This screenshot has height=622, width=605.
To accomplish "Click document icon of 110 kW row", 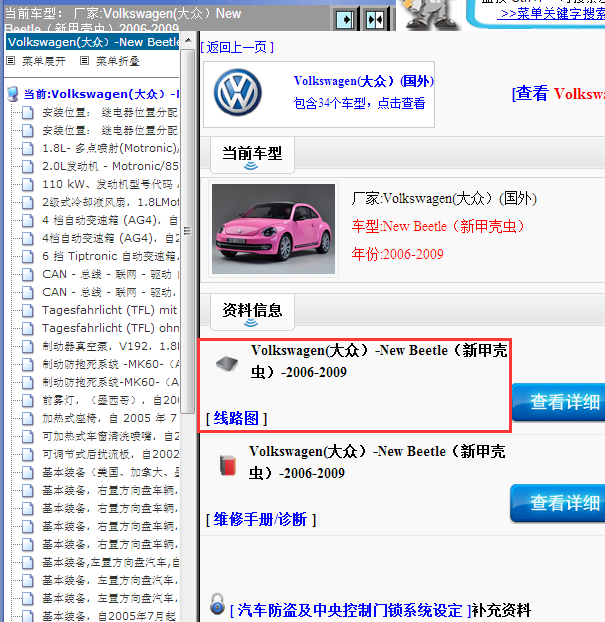I will pos(27,184).
